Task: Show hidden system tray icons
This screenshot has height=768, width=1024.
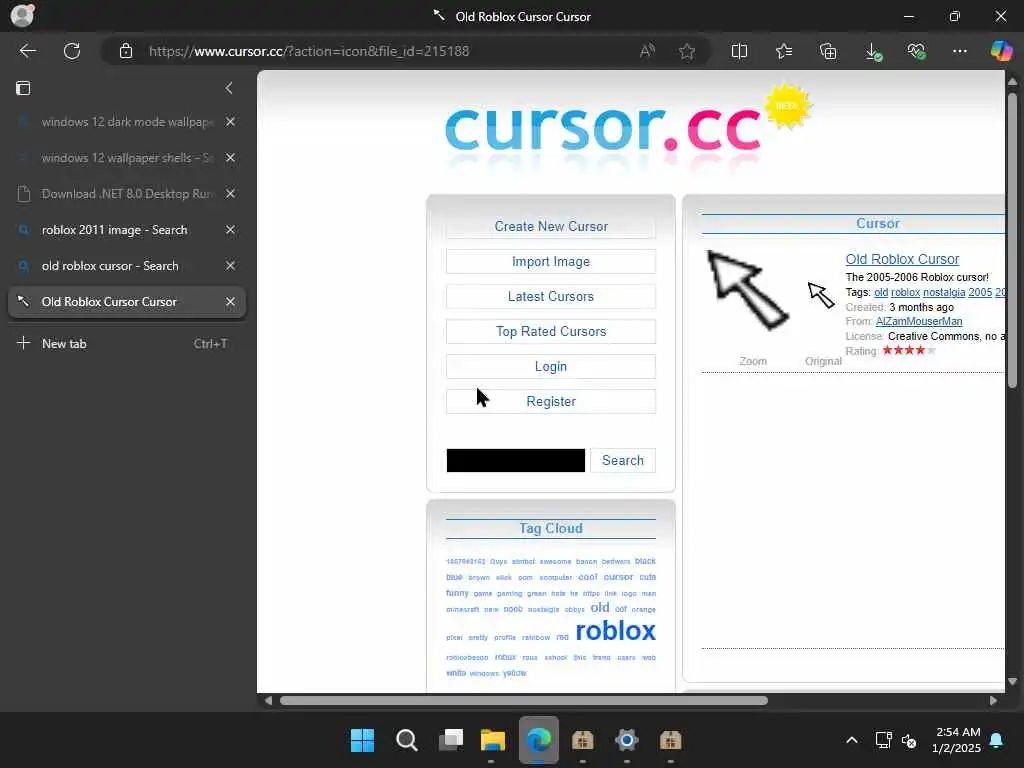Action: tap(852, 740)
